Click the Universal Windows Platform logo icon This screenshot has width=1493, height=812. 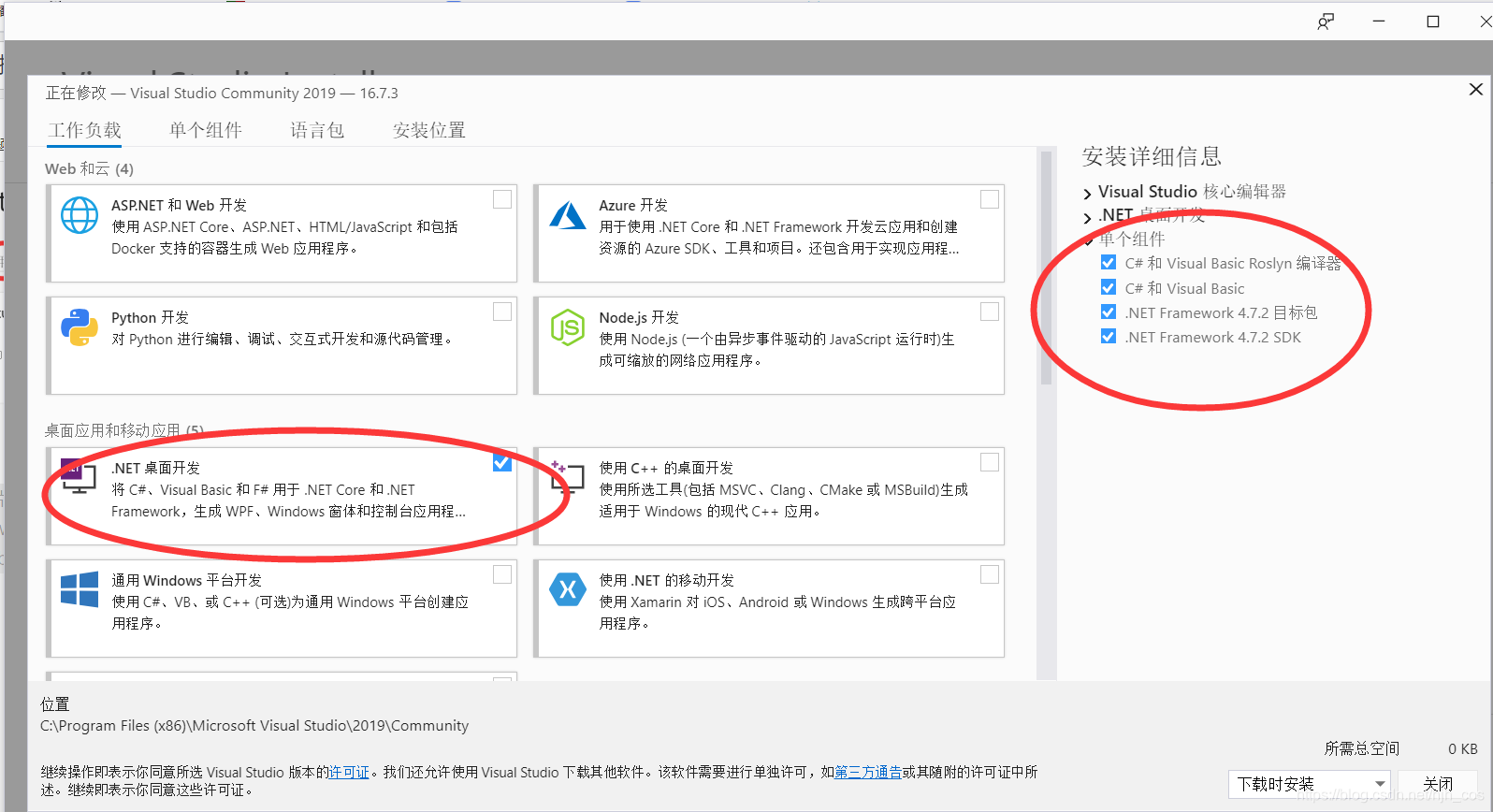coord(80,589)
